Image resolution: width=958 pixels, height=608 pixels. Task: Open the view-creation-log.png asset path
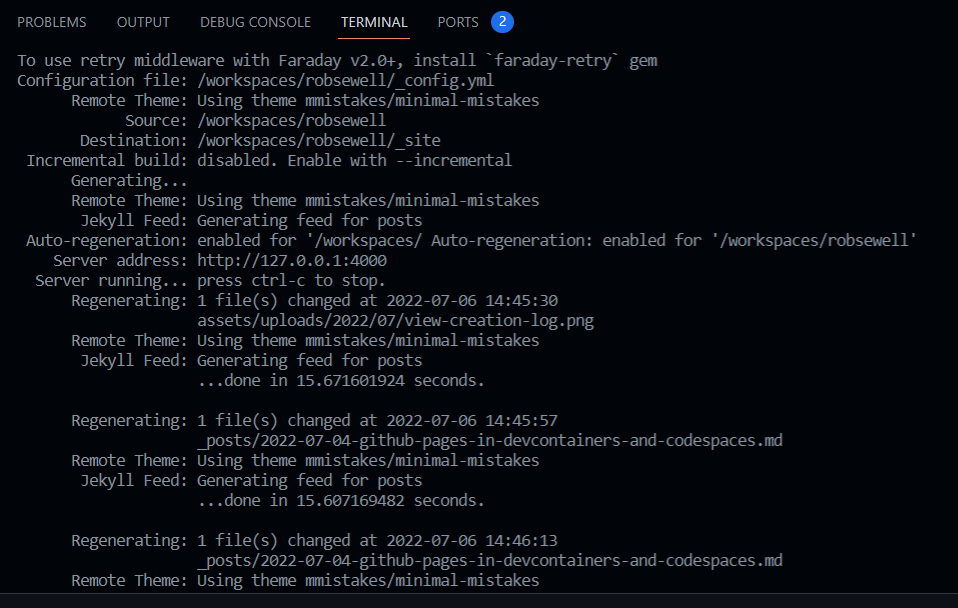coord(395,321)
